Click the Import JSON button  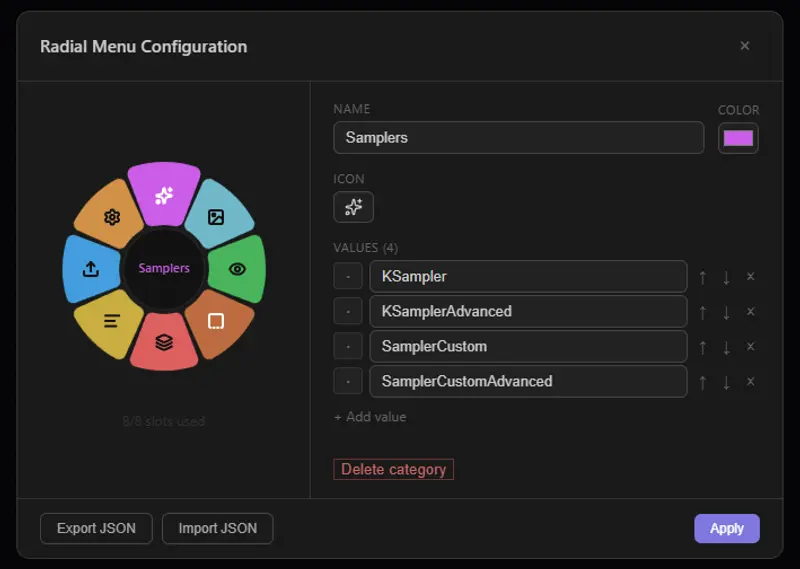coord(218,528)
